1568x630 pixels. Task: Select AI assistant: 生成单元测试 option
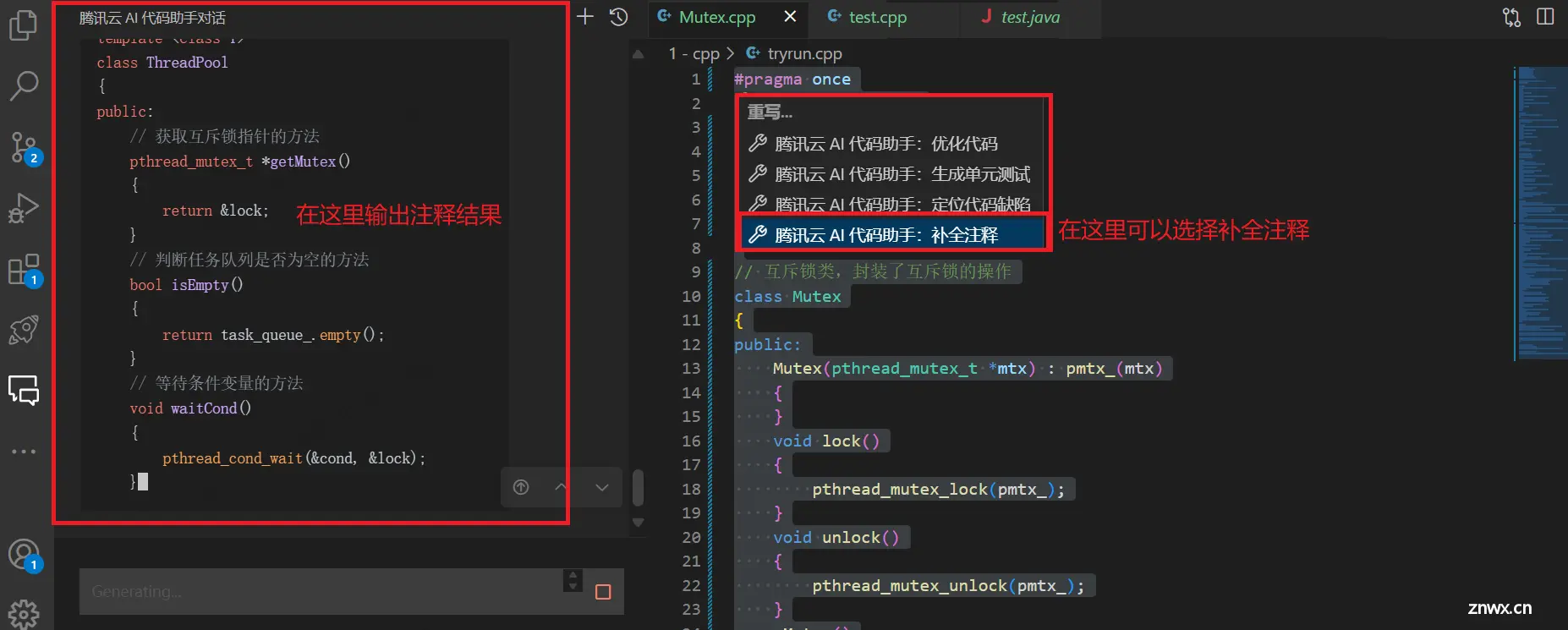[x=893, y=174]
